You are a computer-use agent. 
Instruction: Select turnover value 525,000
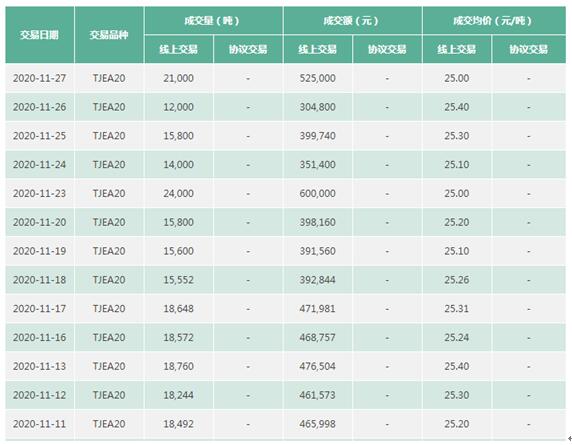pos(317,78)
